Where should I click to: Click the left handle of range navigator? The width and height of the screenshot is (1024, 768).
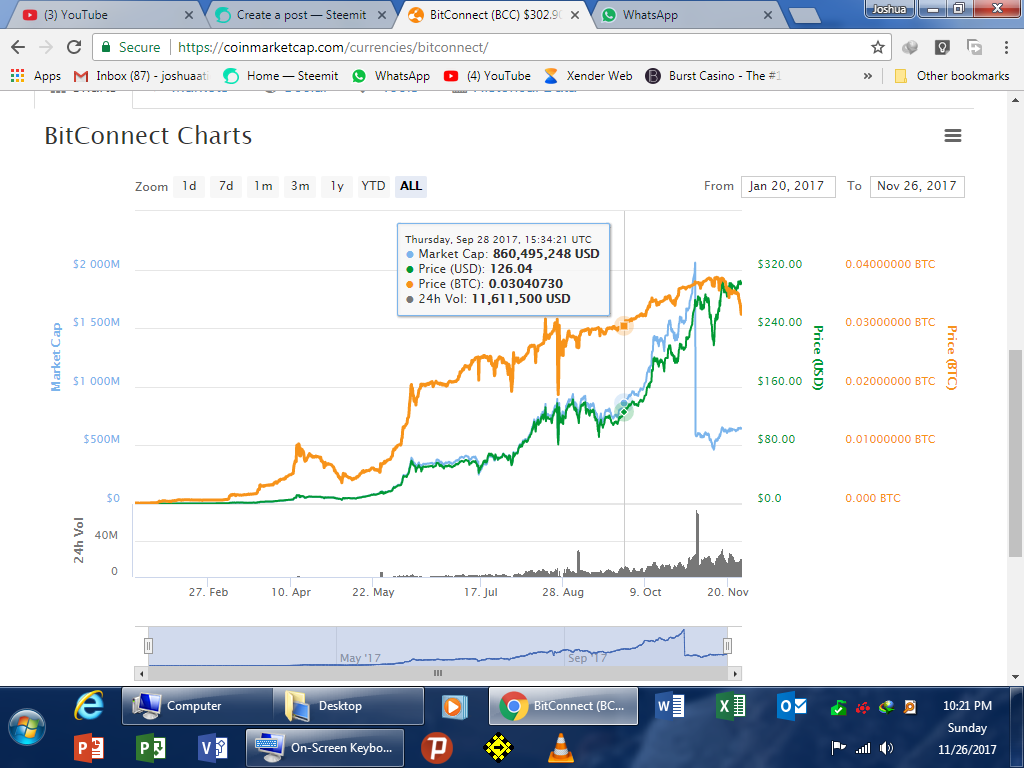[148, 646]
